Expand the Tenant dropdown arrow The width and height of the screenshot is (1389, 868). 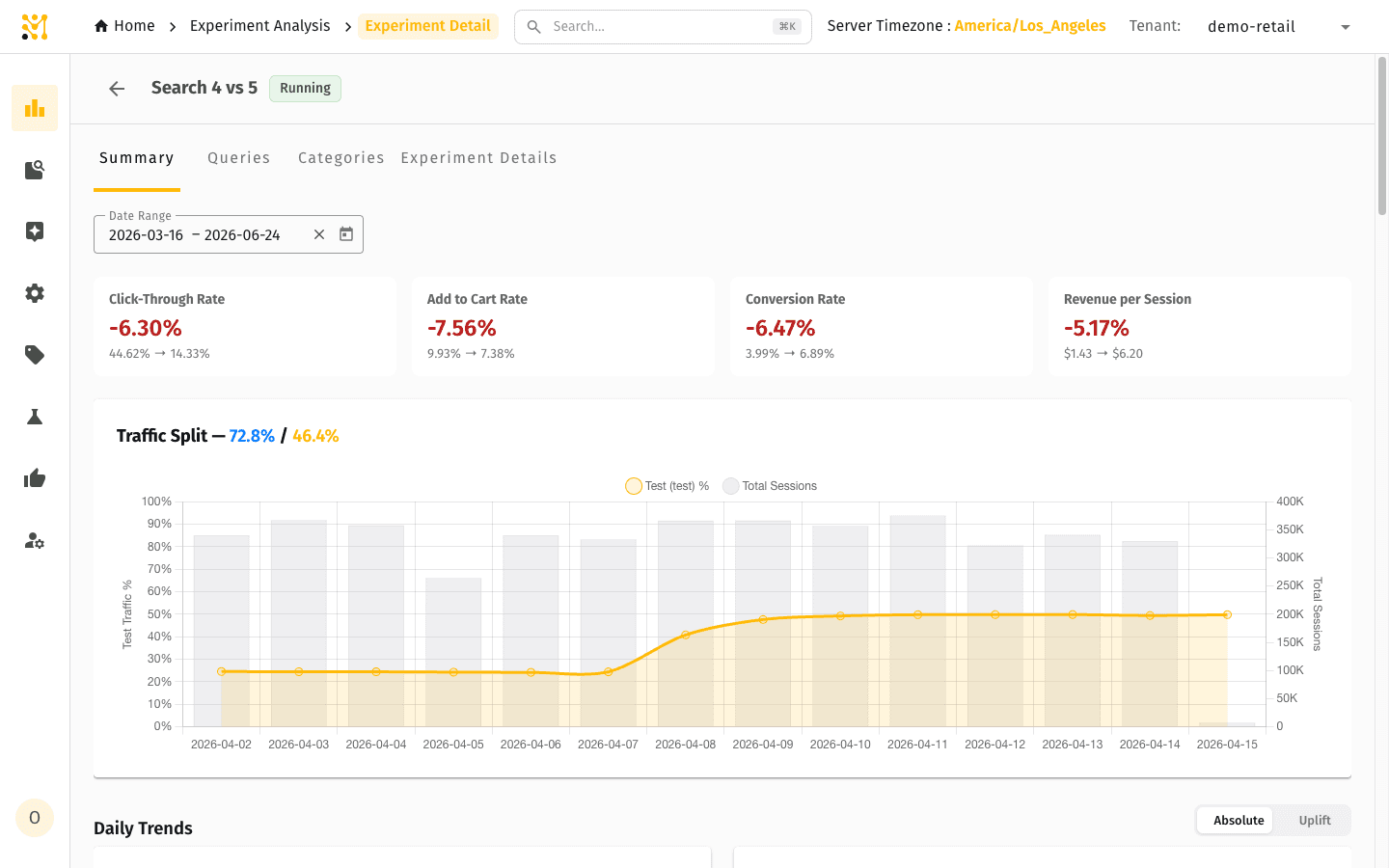[x=1346, y=27]
